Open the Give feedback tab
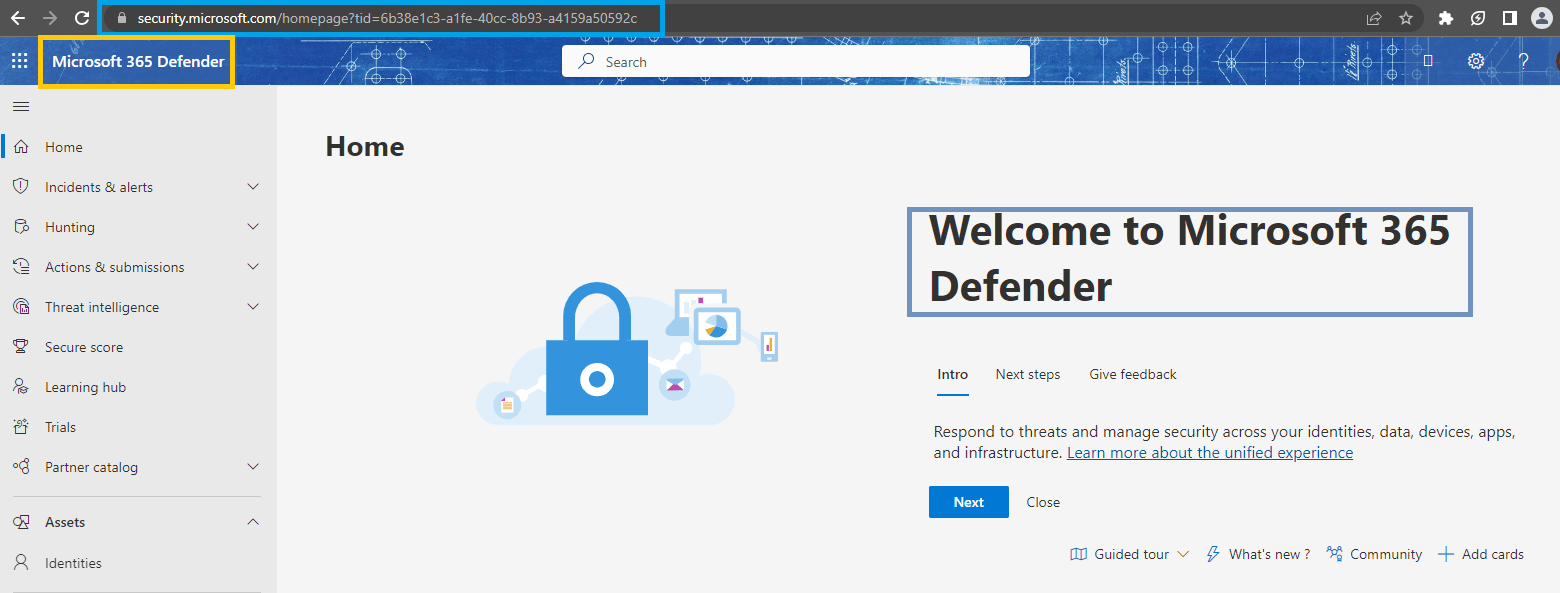Screen dimensions: 1560x593 1132,374
